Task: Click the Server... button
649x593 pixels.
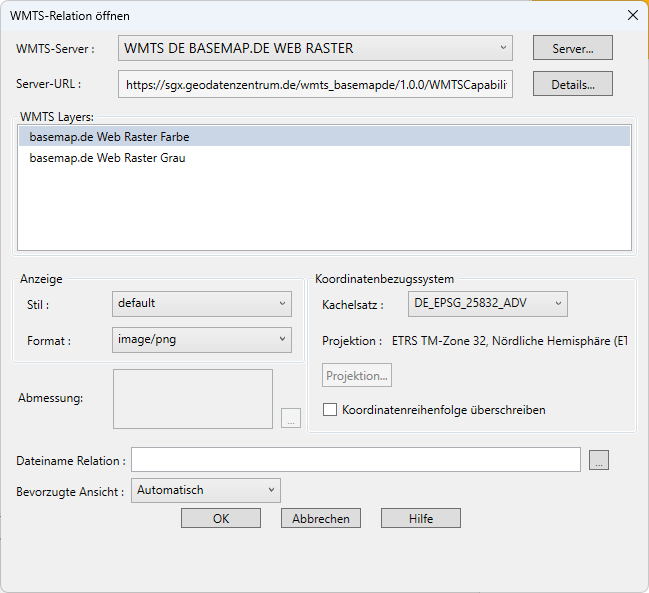Action: [572, 48]
